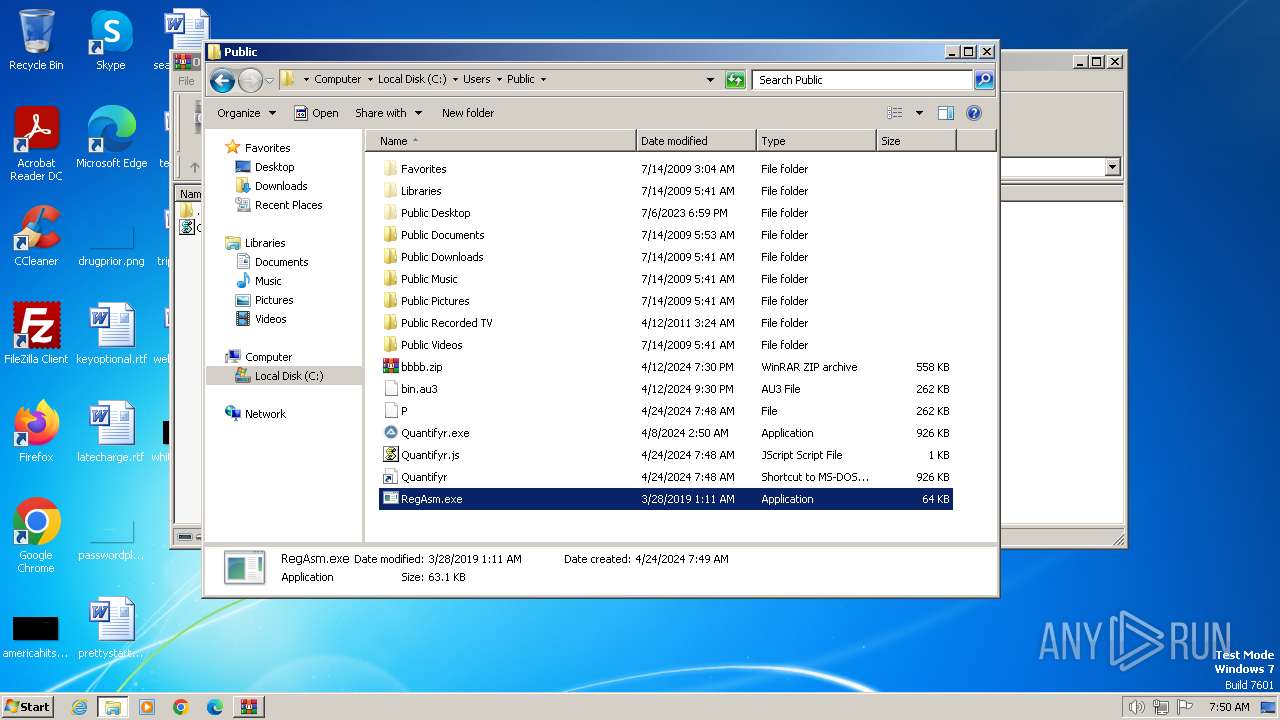Open Firefox desktop icon

point(36,431)
